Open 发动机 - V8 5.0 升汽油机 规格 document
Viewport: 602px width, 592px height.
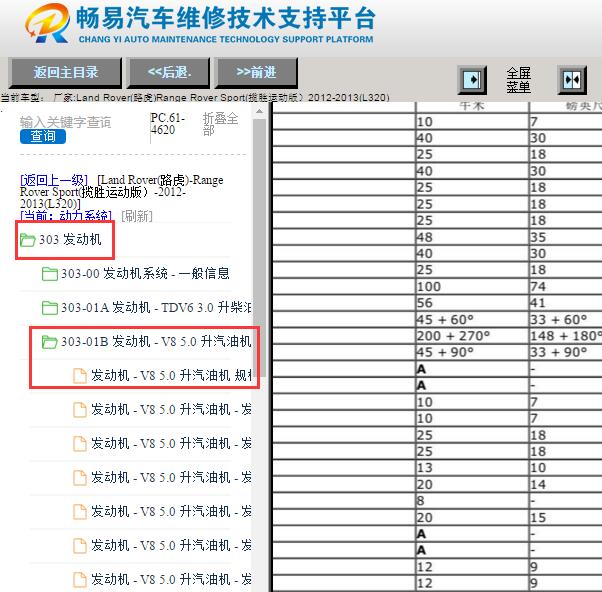(171, 375)
